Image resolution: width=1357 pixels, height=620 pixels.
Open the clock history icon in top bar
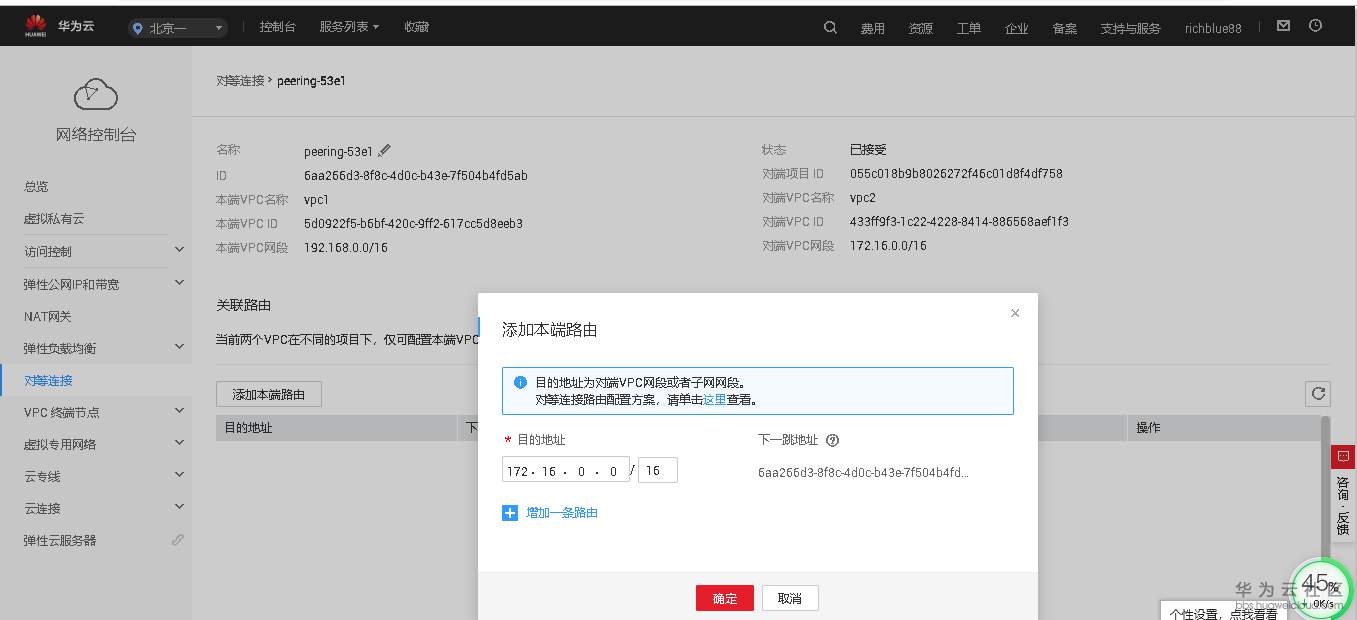(x=1317, y=24)
